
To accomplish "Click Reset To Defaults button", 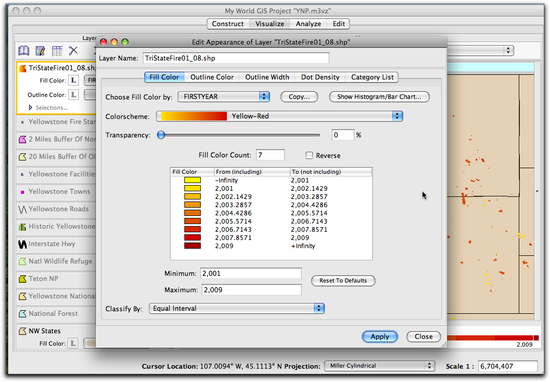I will (x=343, y=281).
